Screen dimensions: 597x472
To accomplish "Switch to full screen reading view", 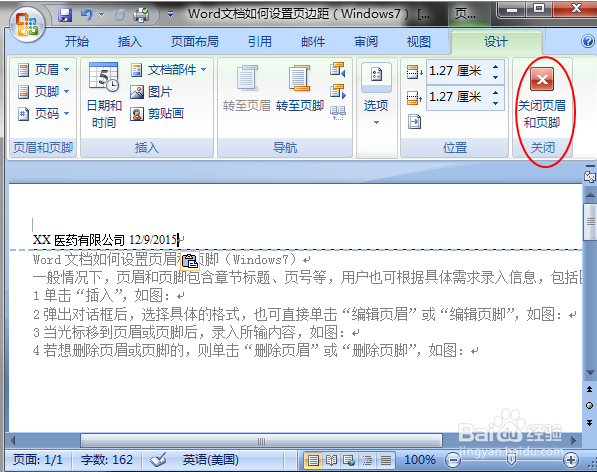I will pyautogui.click(x=331, y=460).
